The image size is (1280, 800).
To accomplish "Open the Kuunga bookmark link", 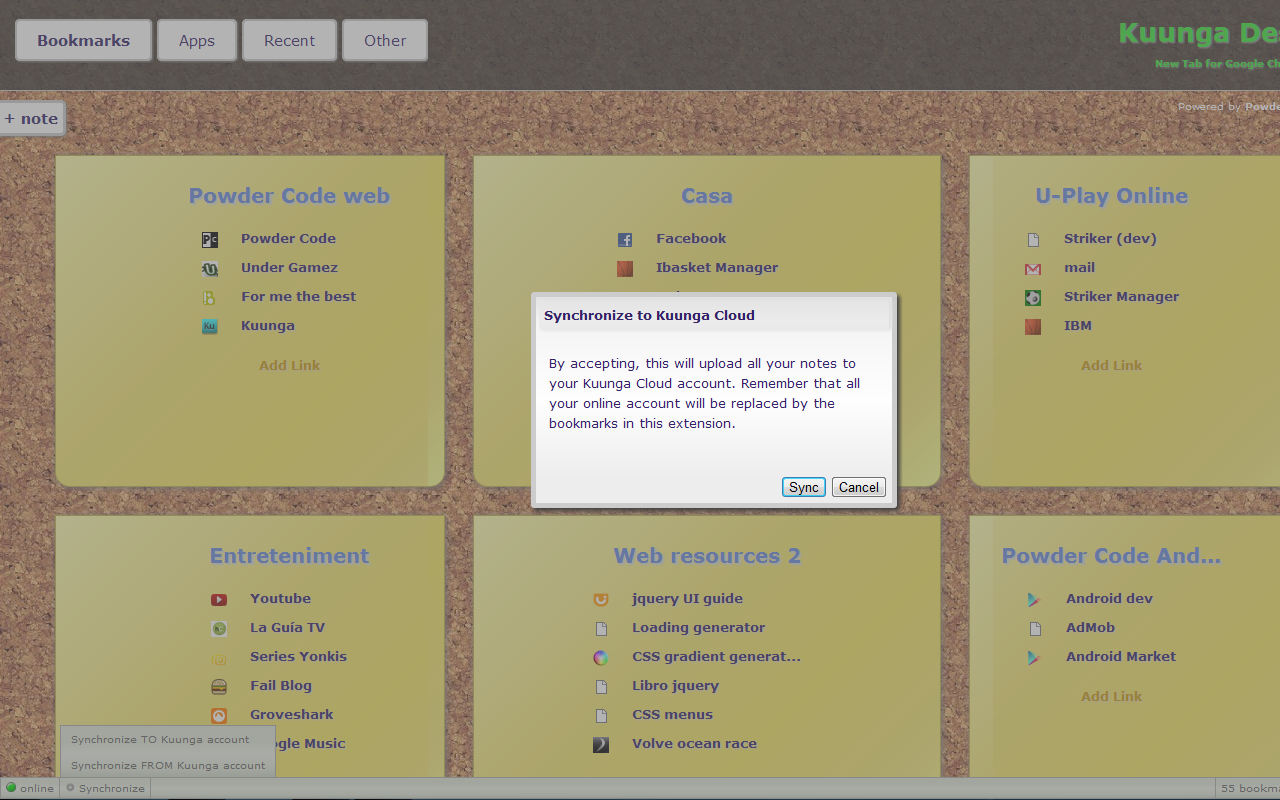I will pos(267,326).
